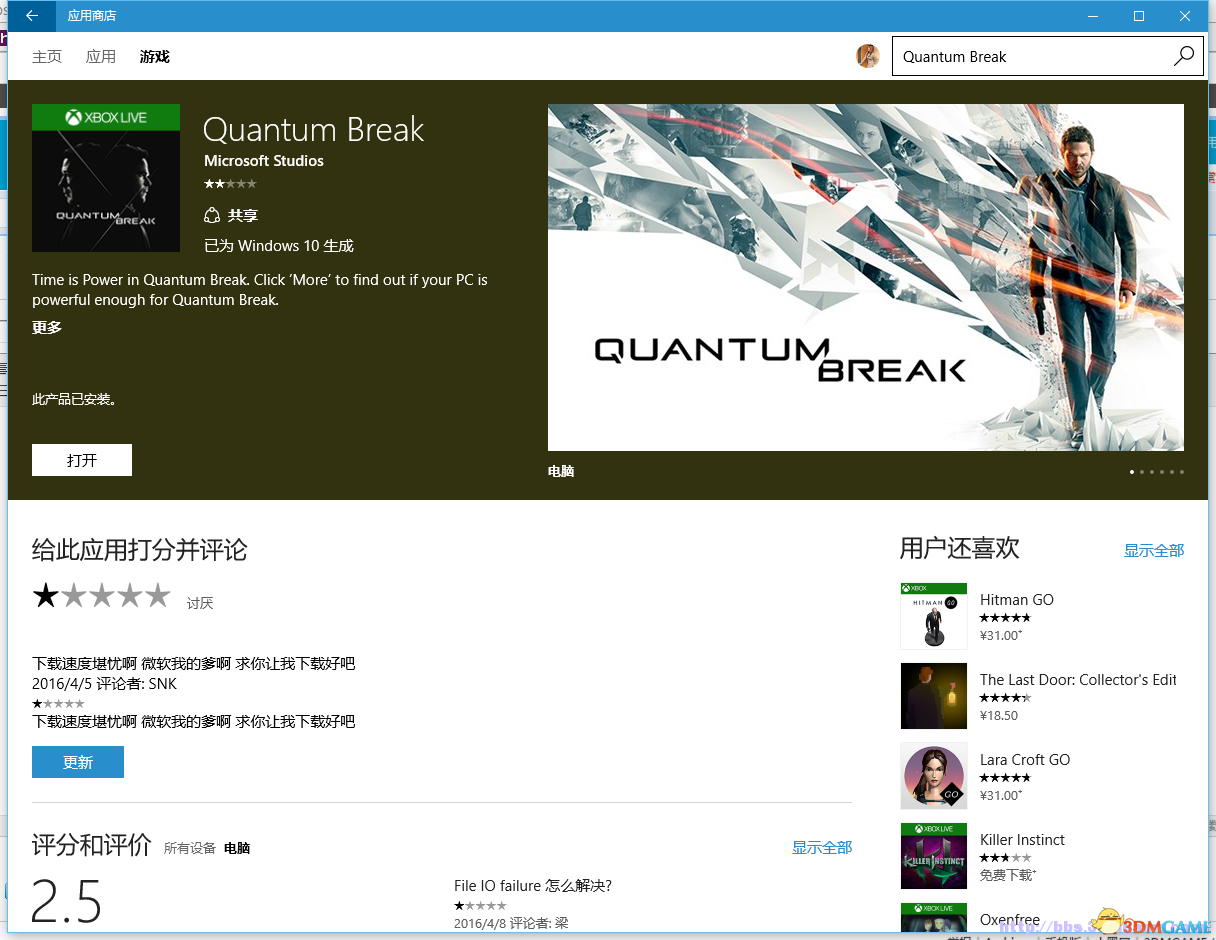Click the File IO failure 怎么解决? review title

[533, 886]
